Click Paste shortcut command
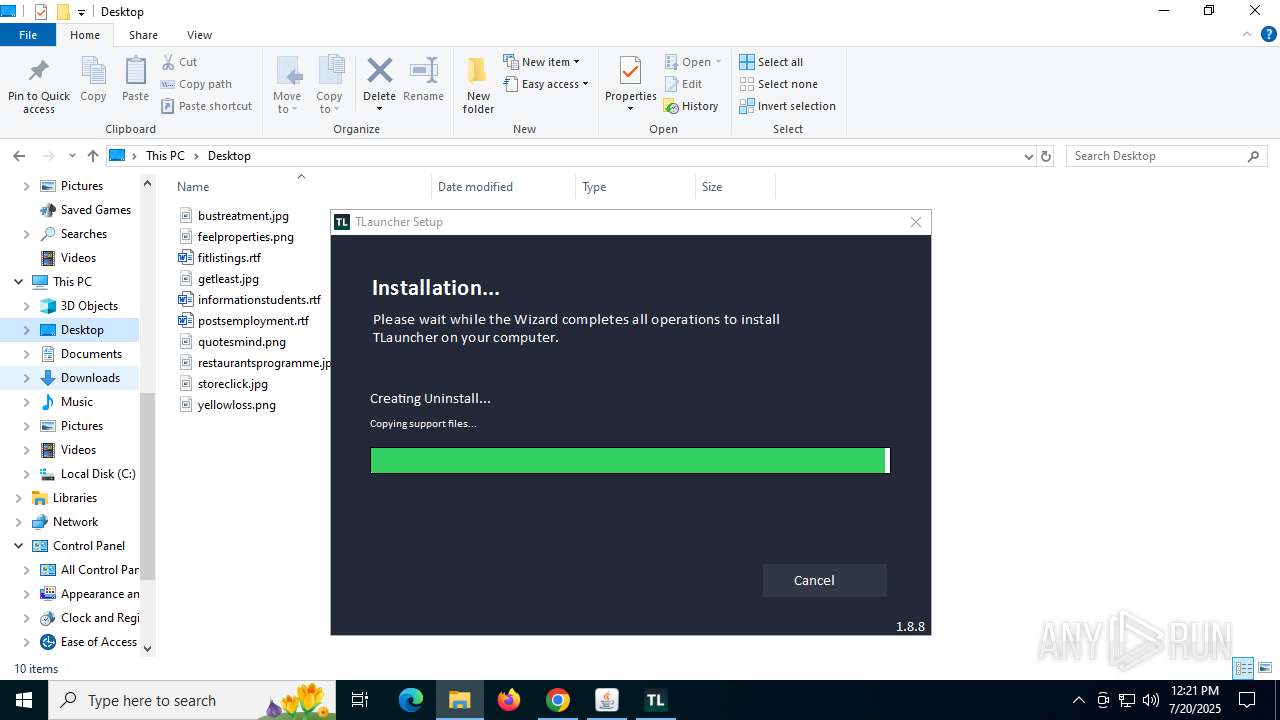 206,106
